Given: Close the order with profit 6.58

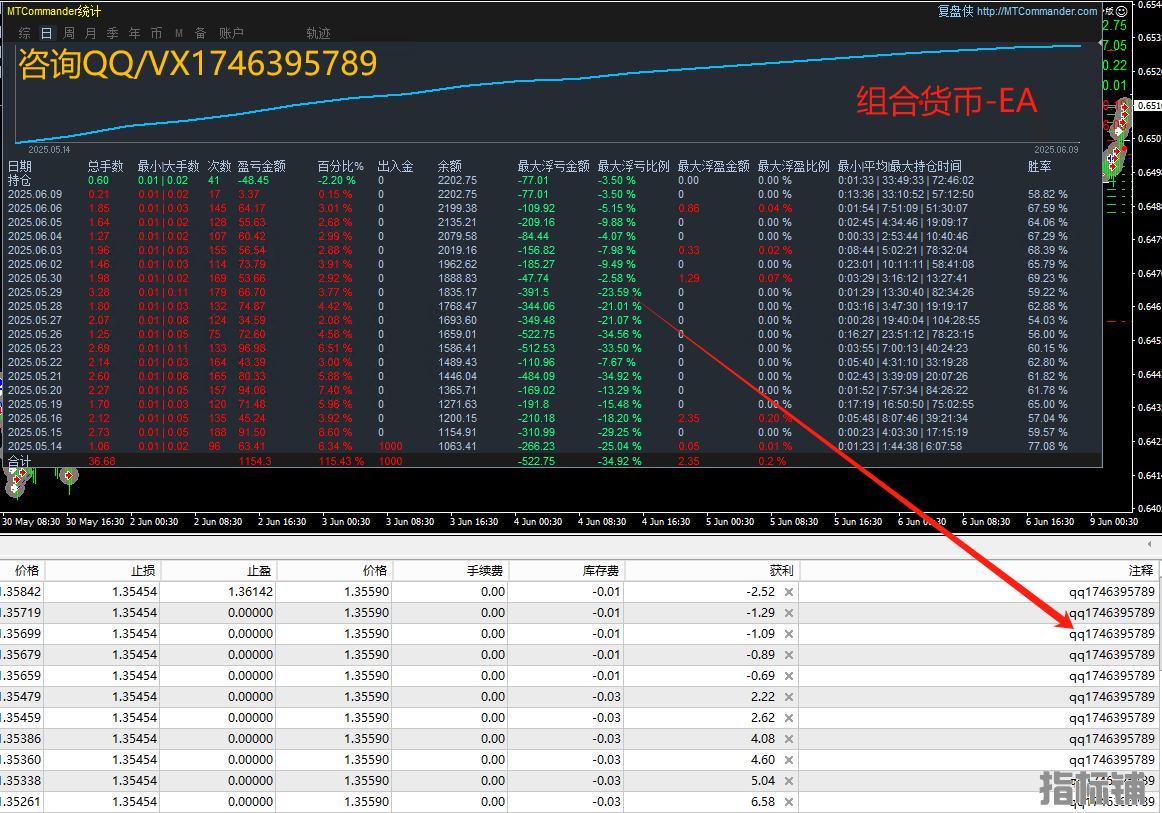Looking at the screenshot, I should (x=788, y=802).
